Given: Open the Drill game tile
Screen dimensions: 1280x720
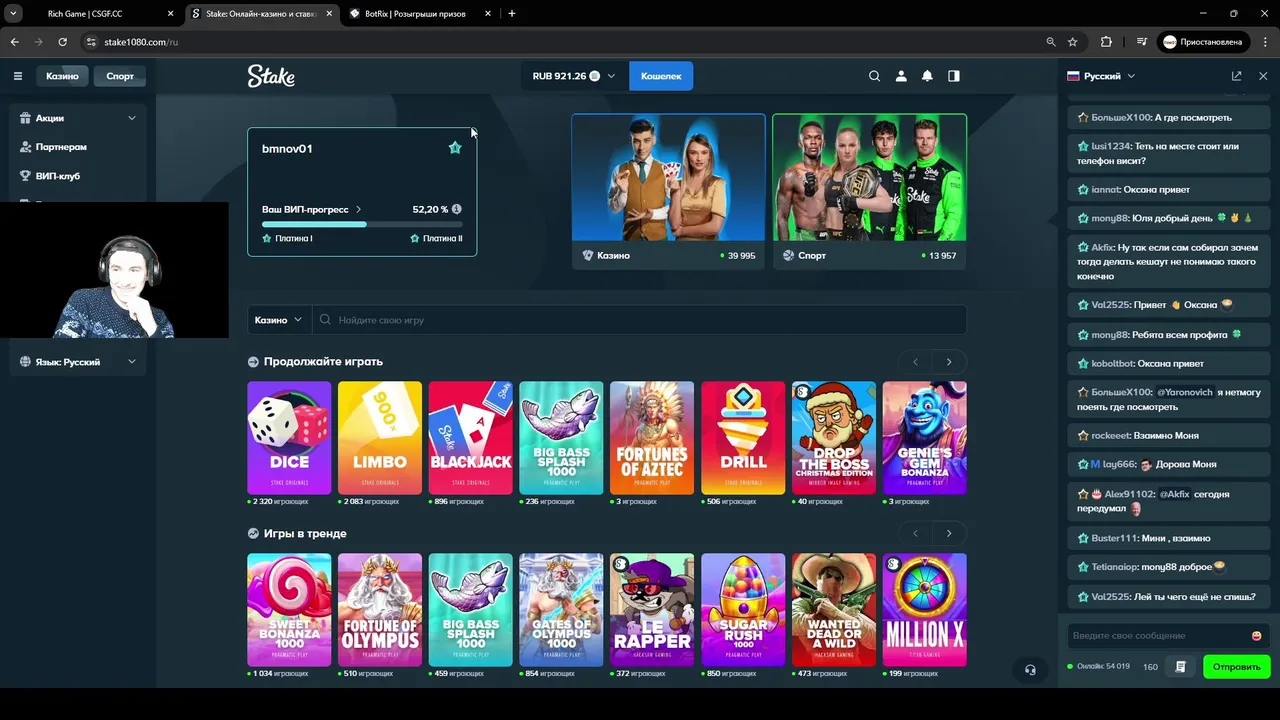Looking at the screenshot, I should pyautogui.click(x=743, y=438).
